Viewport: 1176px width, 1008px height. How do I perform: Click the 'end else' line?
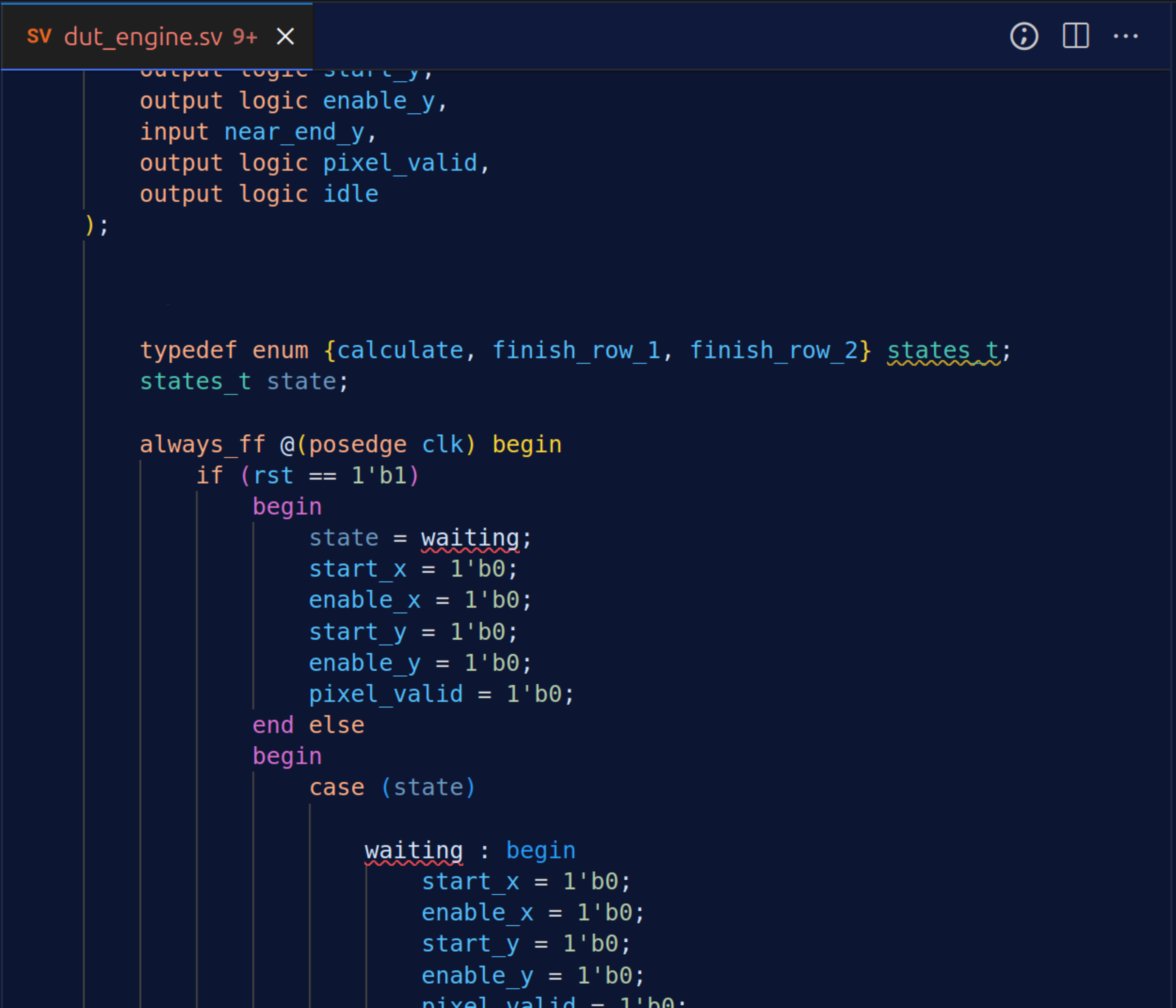click(x=308, y=725)
